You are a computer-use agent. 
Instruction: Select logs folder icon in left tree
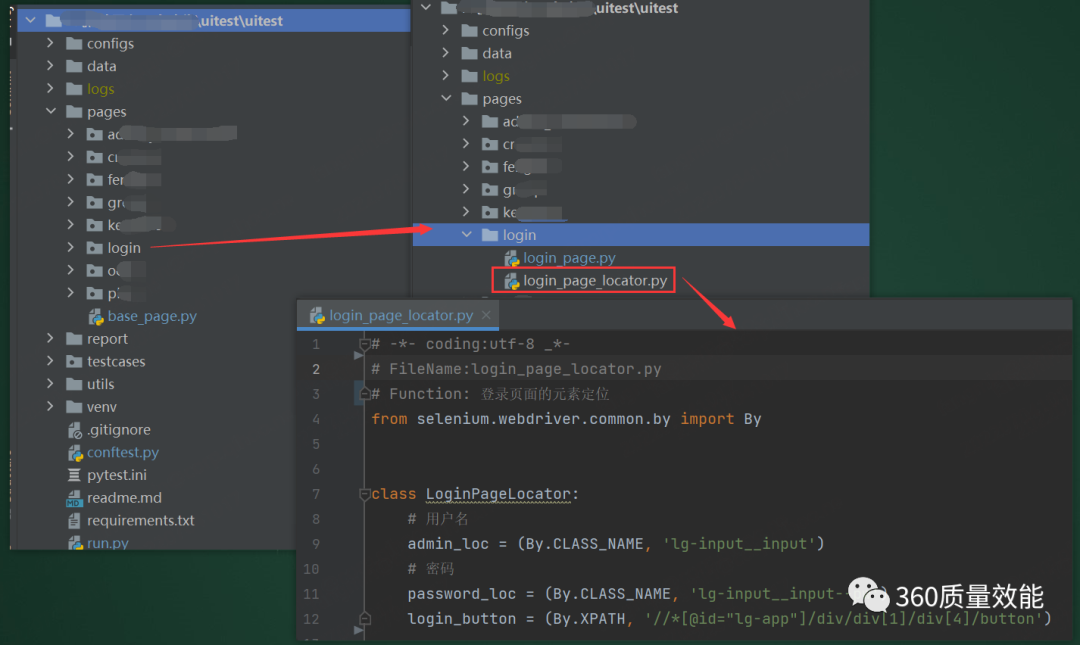(x=74, y=89)
